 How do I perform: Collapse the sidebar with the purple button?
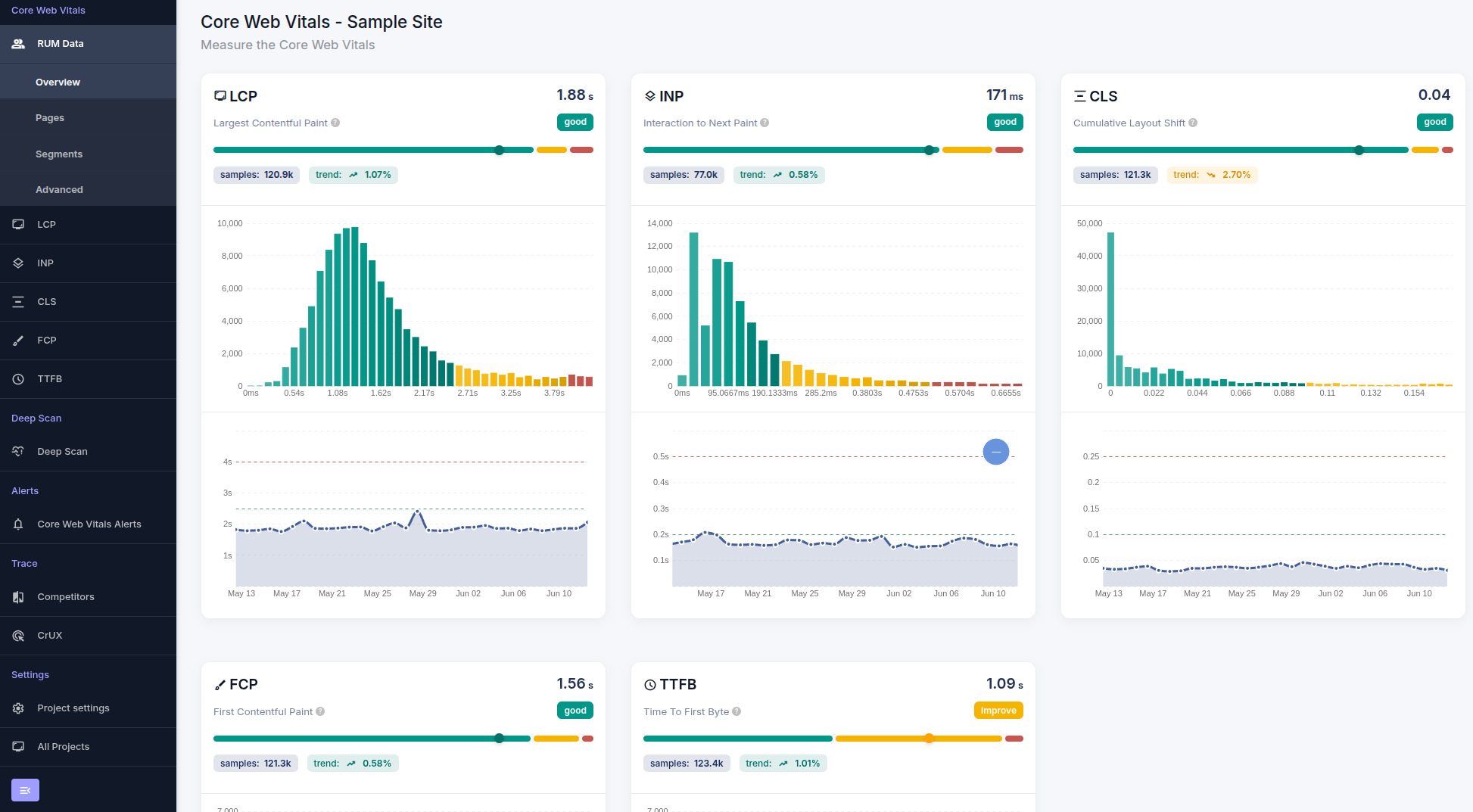coord(25,790)
